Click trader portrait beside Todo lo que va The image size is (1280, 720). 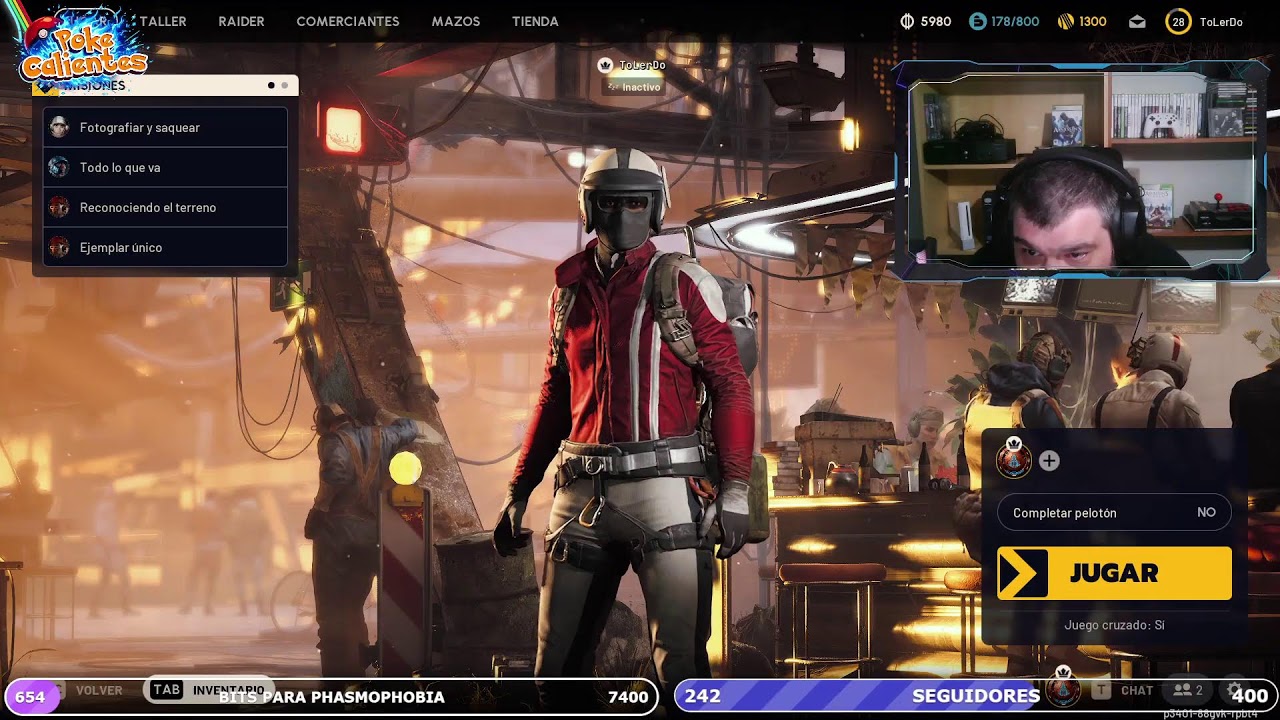pyautogui.click(x=59, y=167)
